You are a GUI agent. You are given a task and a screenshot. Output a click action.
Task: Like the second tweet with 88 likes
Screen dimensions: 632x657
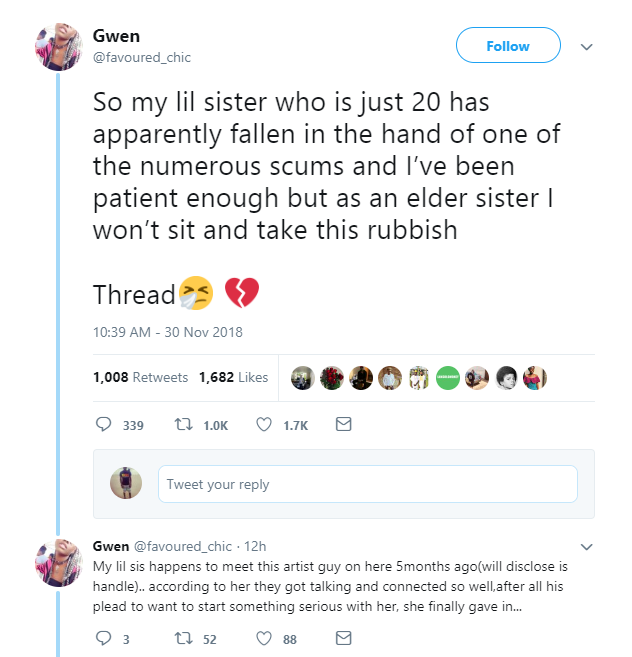tap(265, 637)
